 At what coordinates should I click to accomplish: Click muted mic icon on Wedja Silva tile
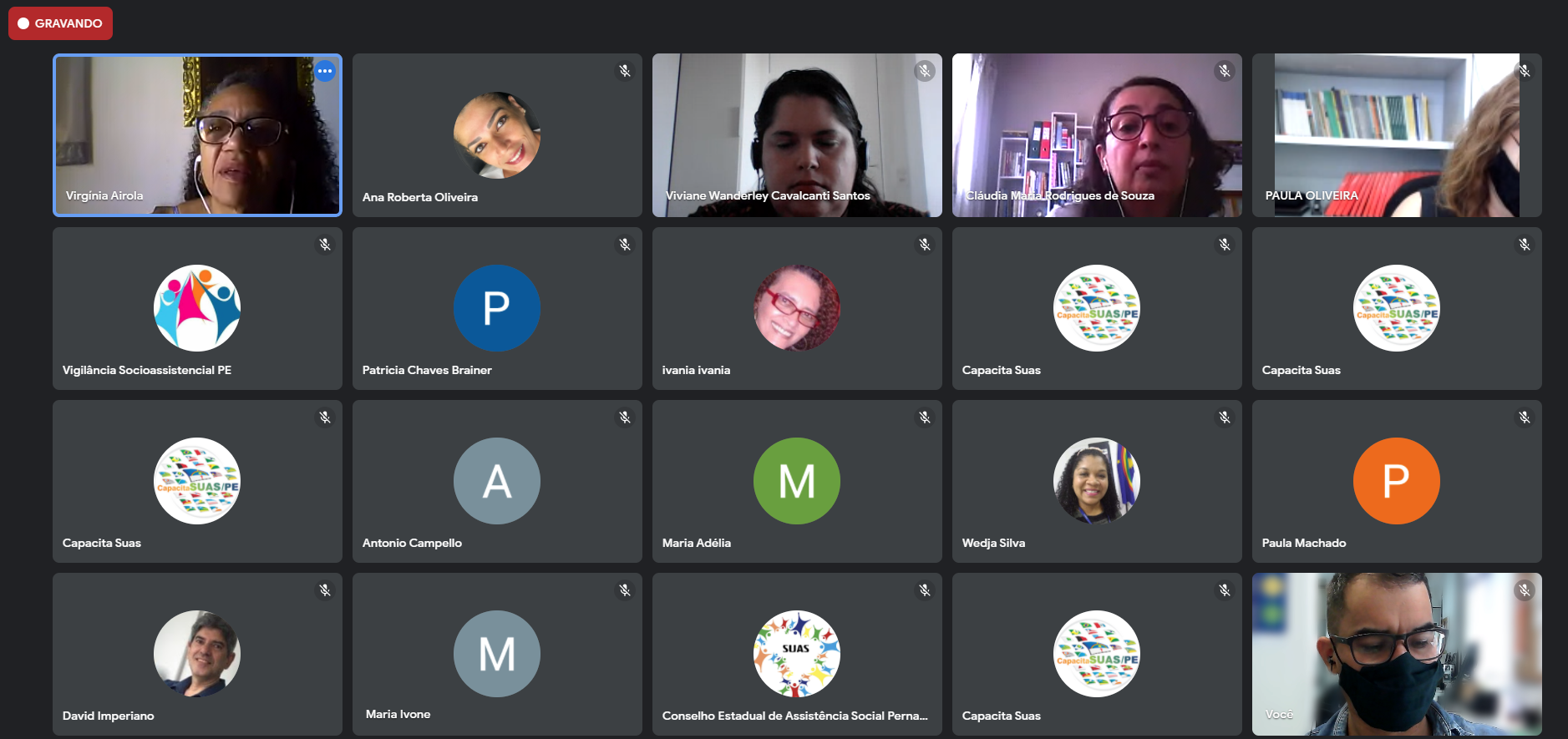[x=1225, y=418]
